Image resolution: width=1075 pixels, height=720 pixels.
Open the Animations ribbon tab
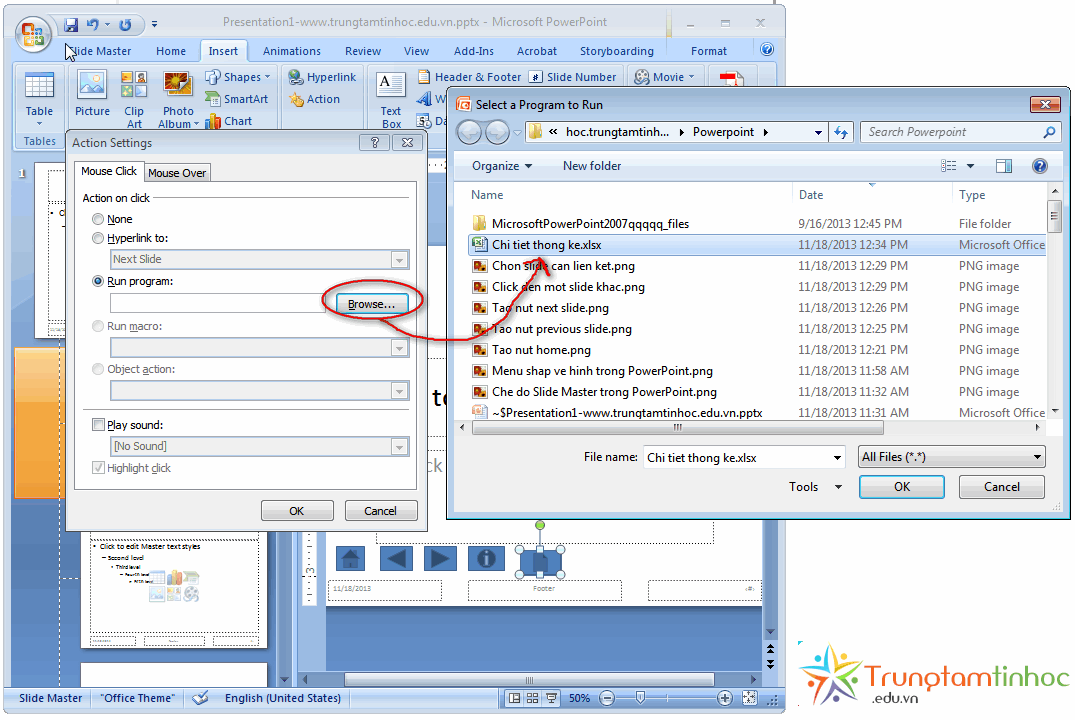(x=291, y=51)
